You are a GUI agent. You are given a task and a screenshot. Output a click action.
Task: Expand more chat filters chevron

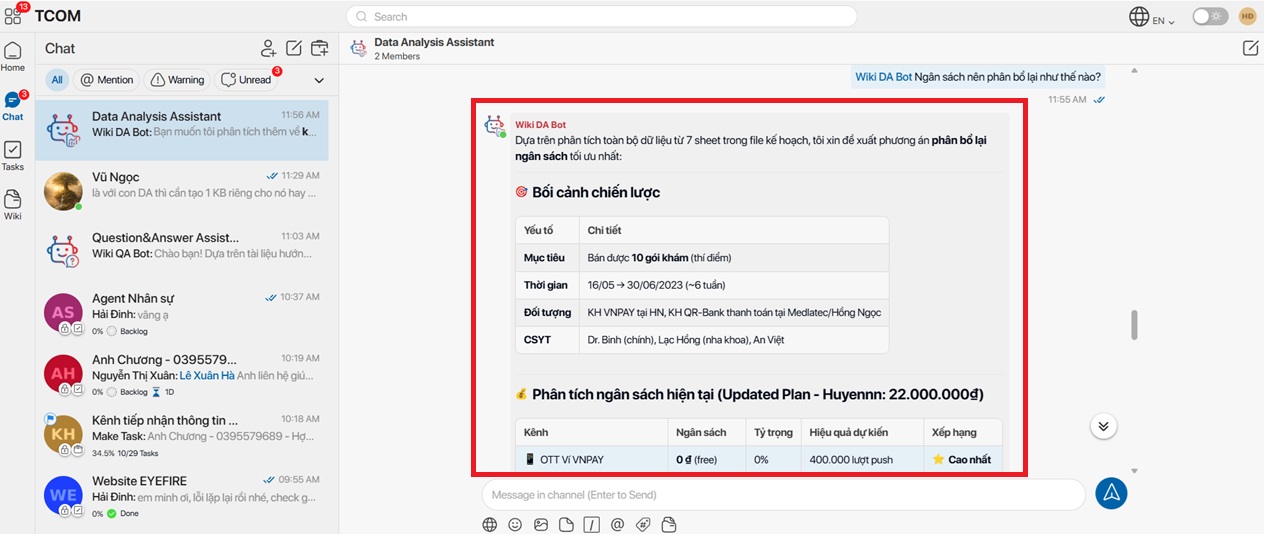coord(319,80)
